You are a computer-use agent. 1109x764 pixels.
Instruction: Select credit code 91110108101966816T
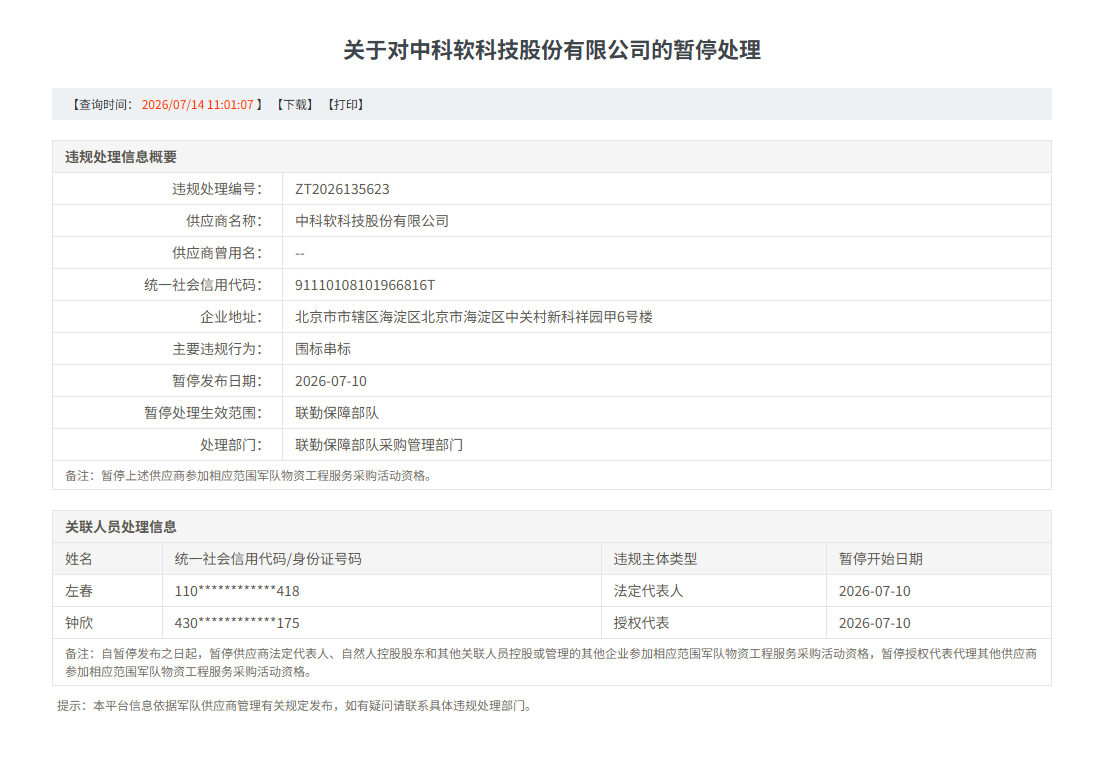click(365, 285)
